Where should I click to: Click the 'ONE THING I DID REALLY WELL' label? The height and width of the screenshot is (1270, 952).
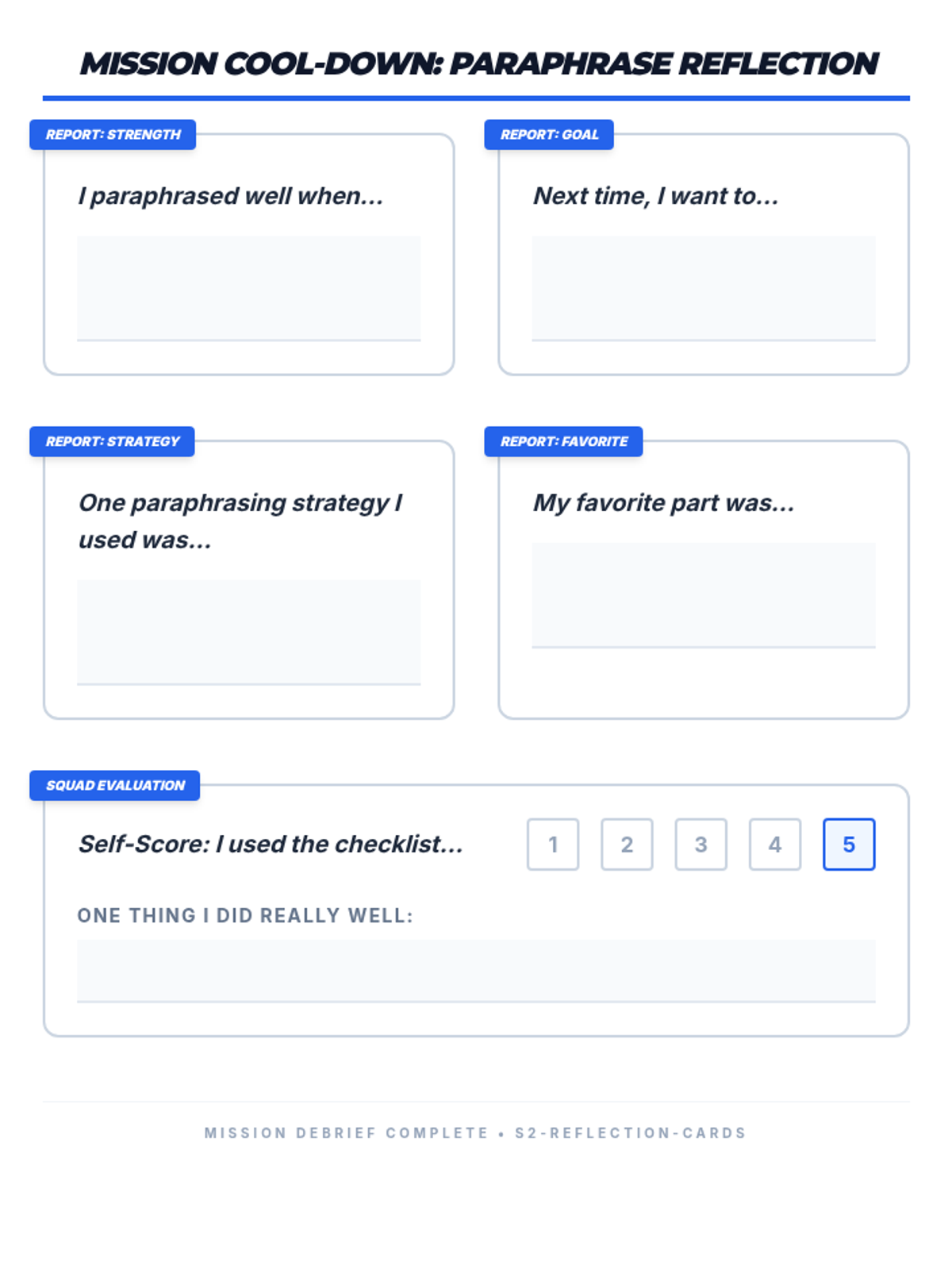[x=245, y=915]
